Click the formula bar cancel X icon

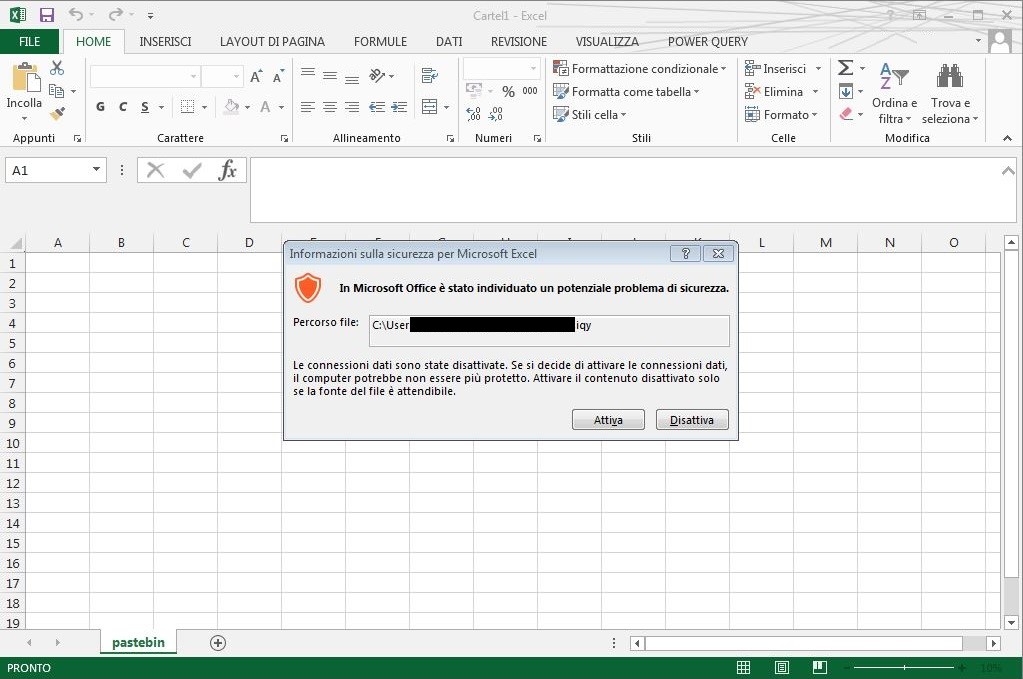point(155,170)
